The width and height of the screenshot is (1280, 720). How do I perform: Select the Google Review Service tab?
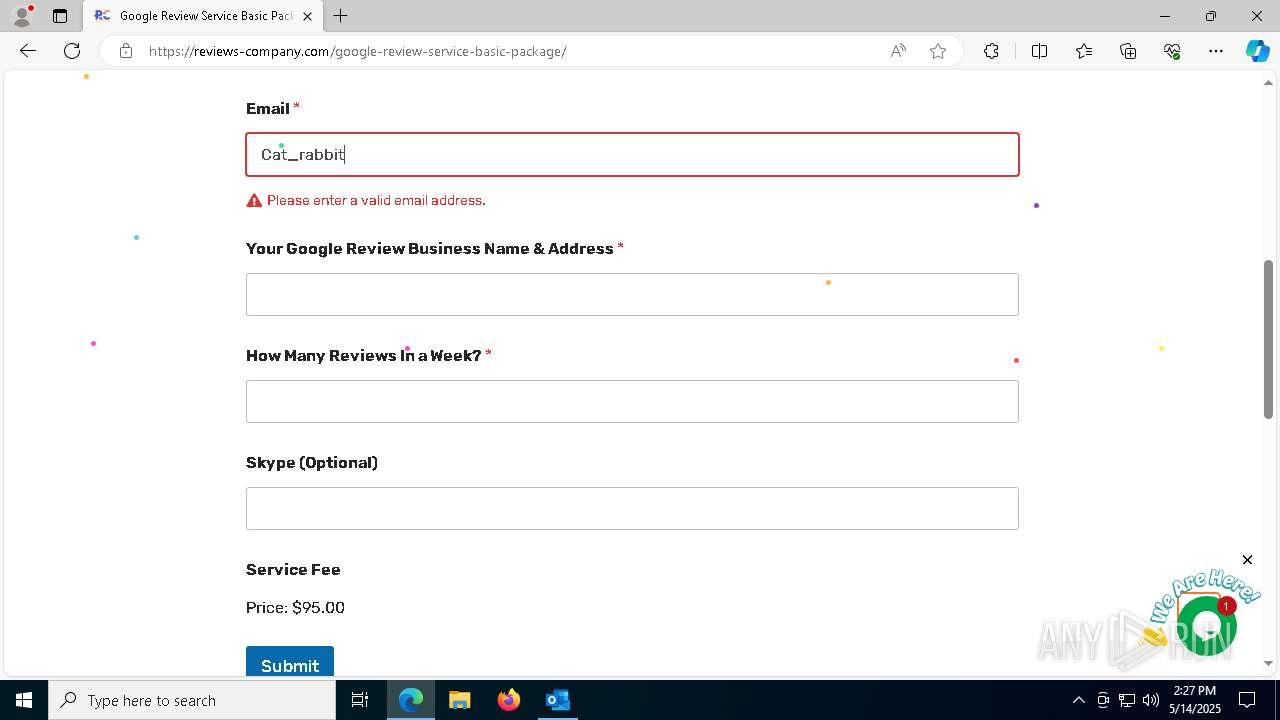[x=200, y=16]
